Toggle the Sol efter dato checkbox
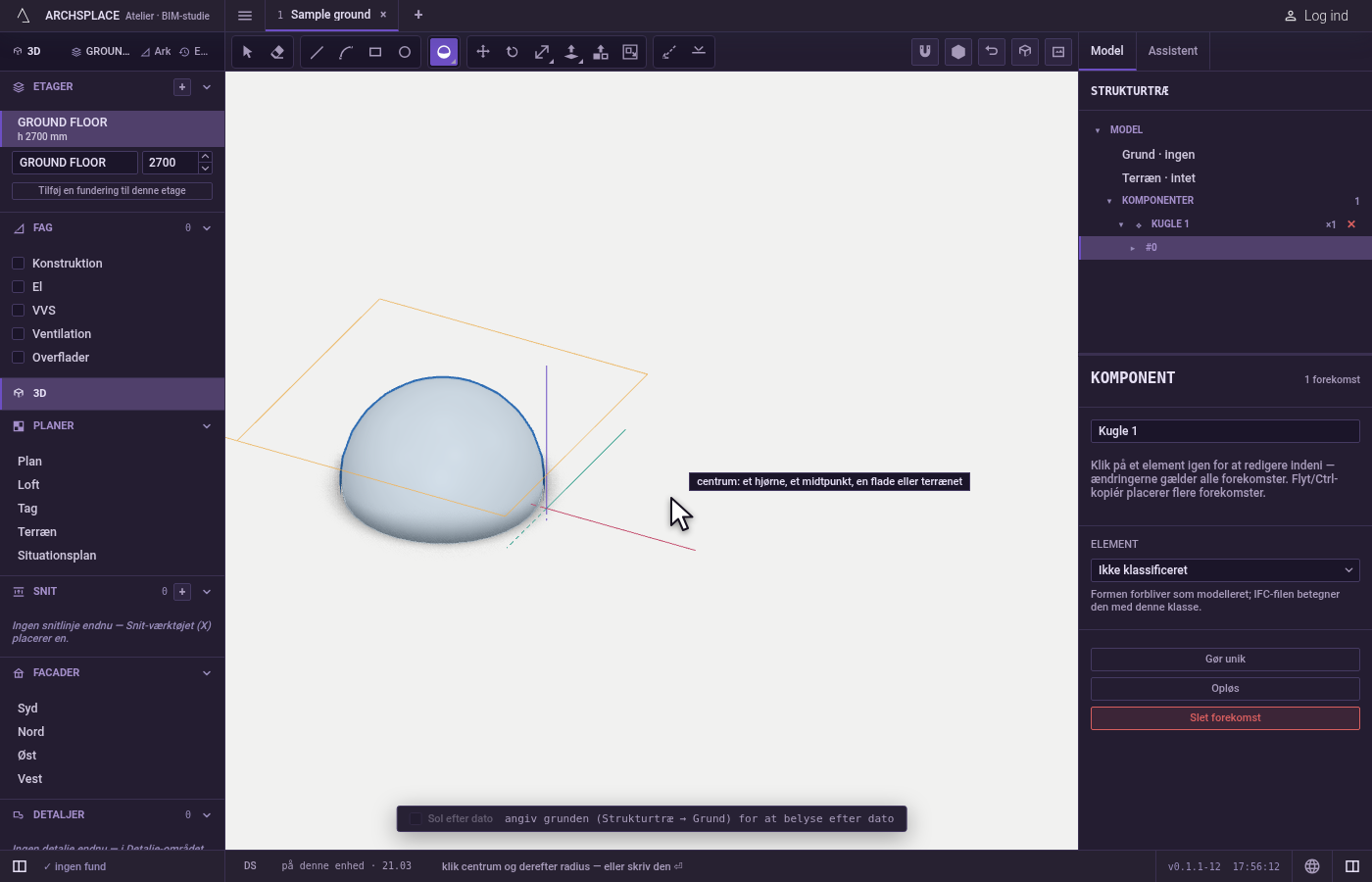Screen dimensions: 1372x882 click(416, 819)
